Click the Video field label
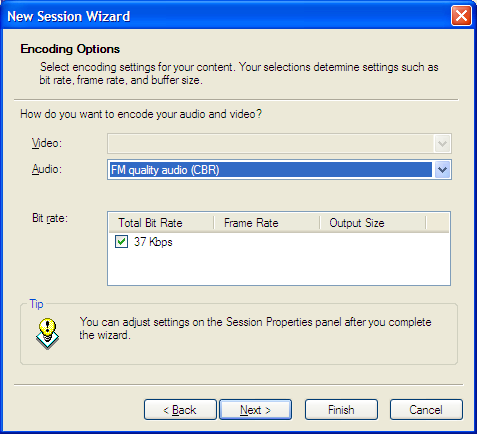 click(x=47, y=143)
